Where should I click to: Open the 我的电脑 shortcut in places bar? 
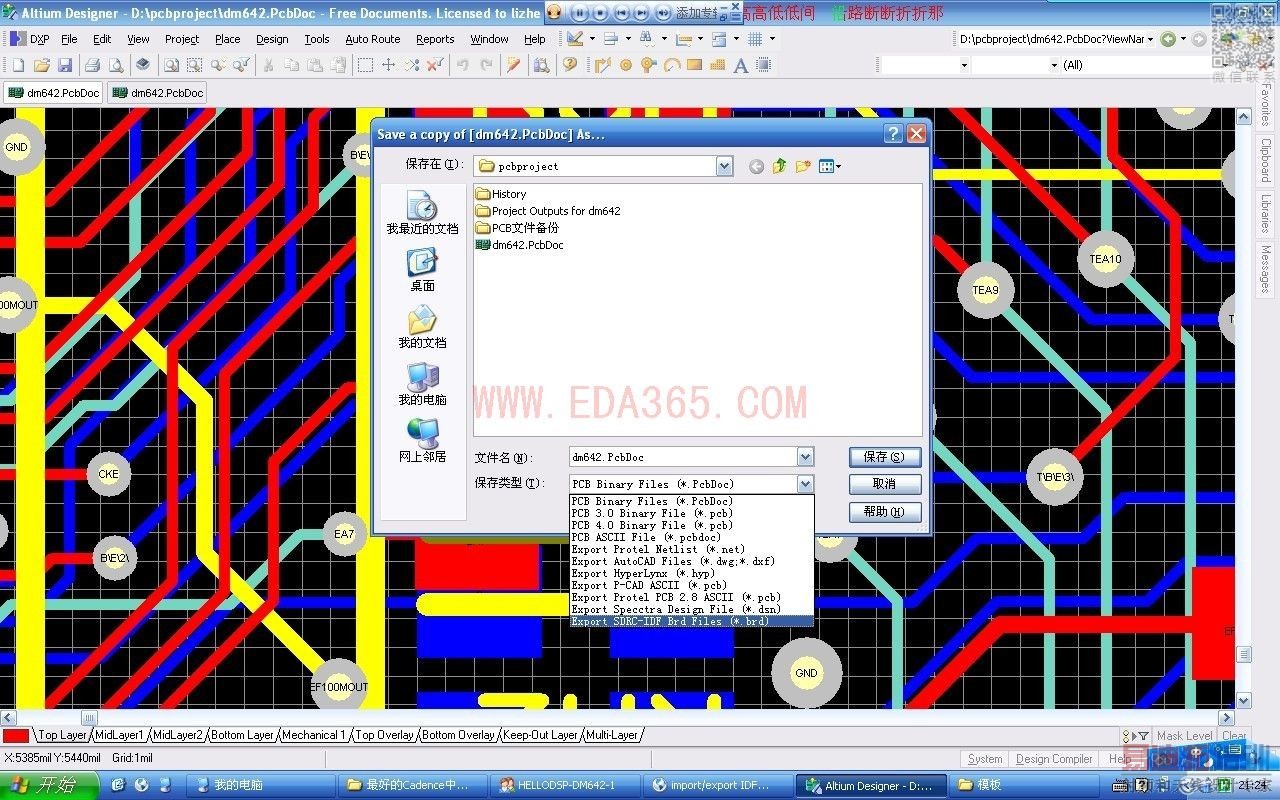click(x=422, y=385)
